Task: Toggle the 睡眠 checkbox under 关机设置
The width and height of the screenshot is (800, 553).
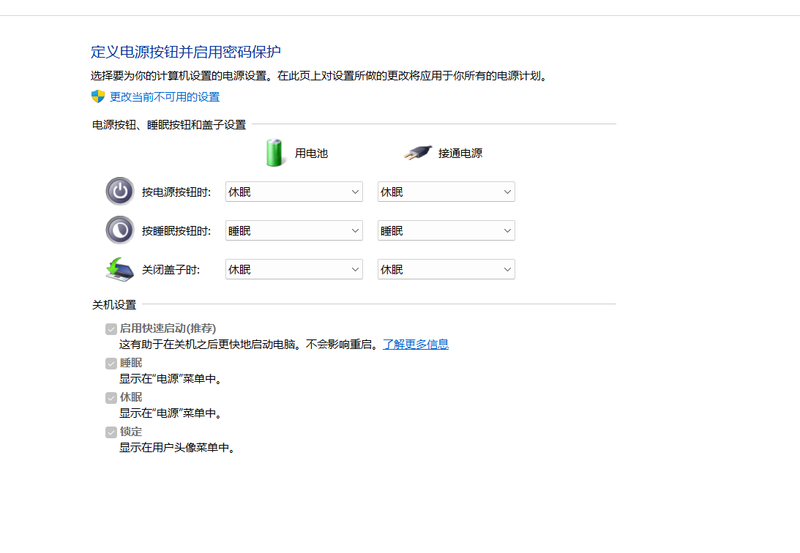Action: coord(111,363)
